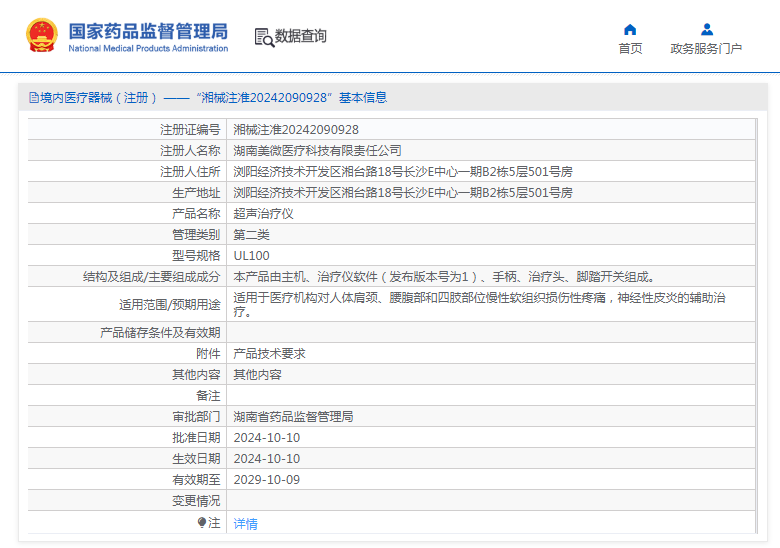
Task: Click the registration number 湘械注准20242090928 cell
Action: coord(490,130)
